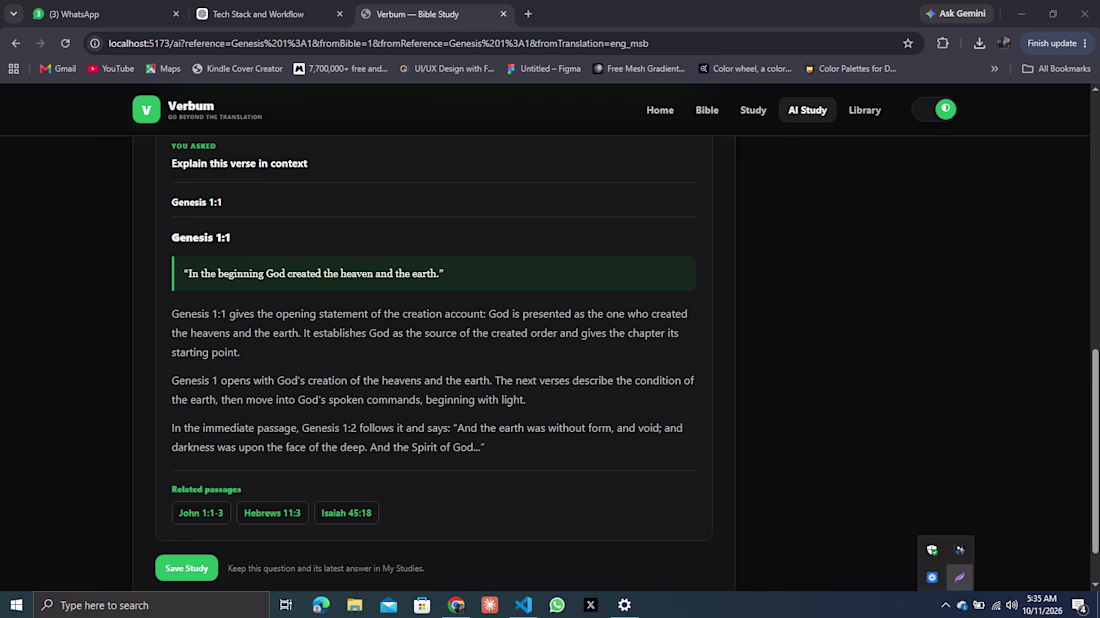Click the Ask Gemini button
Screen dimensions: 1100x618
[x=955, y=13]
